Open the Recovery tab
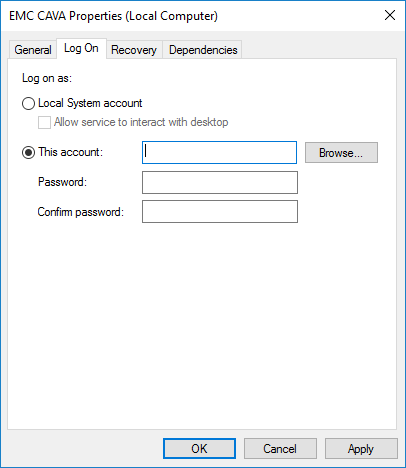406x468 pixels. 134,50
